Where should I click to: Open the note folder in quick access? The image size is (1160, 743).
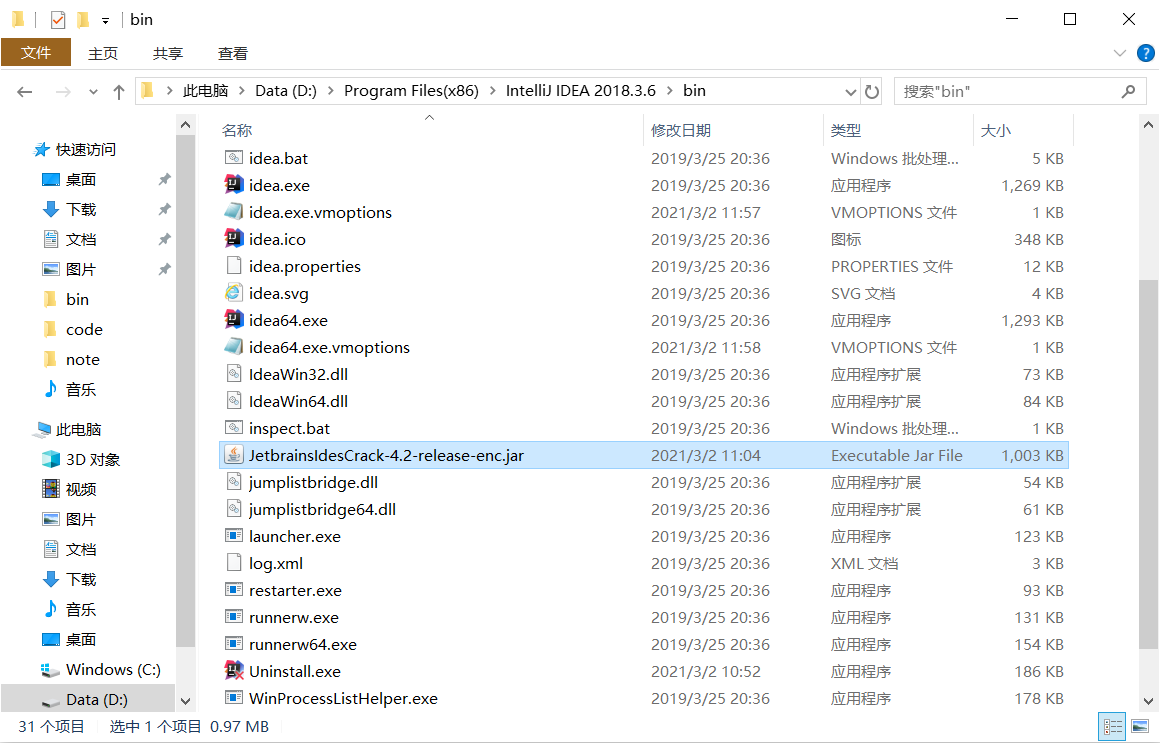pyautogui.click(x=83, y=360)
